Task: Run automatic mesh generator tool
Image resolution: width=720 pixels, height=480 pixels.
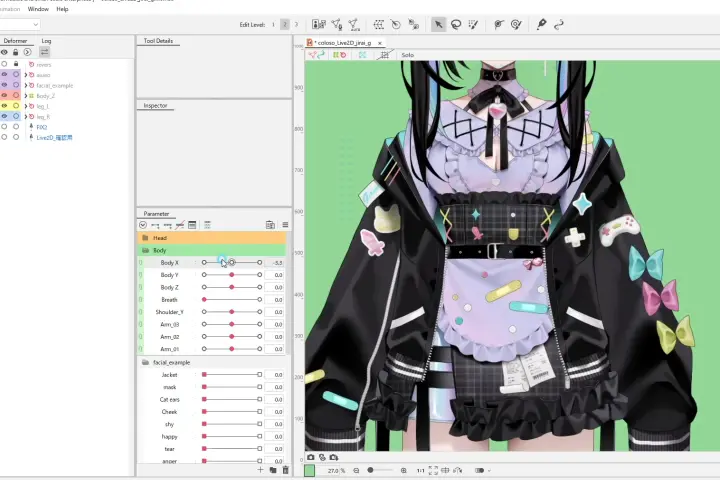Action: pos(354,24)
